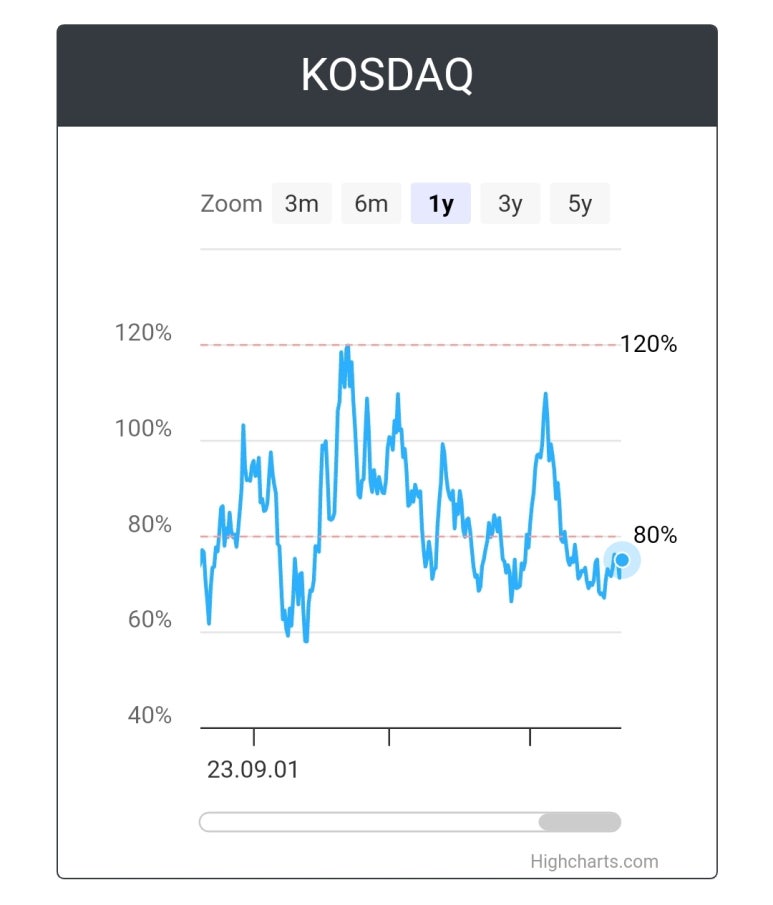Click the KOSDAQ header title
Viewport: 773px width, 905px height.
(x=387, y=75)
